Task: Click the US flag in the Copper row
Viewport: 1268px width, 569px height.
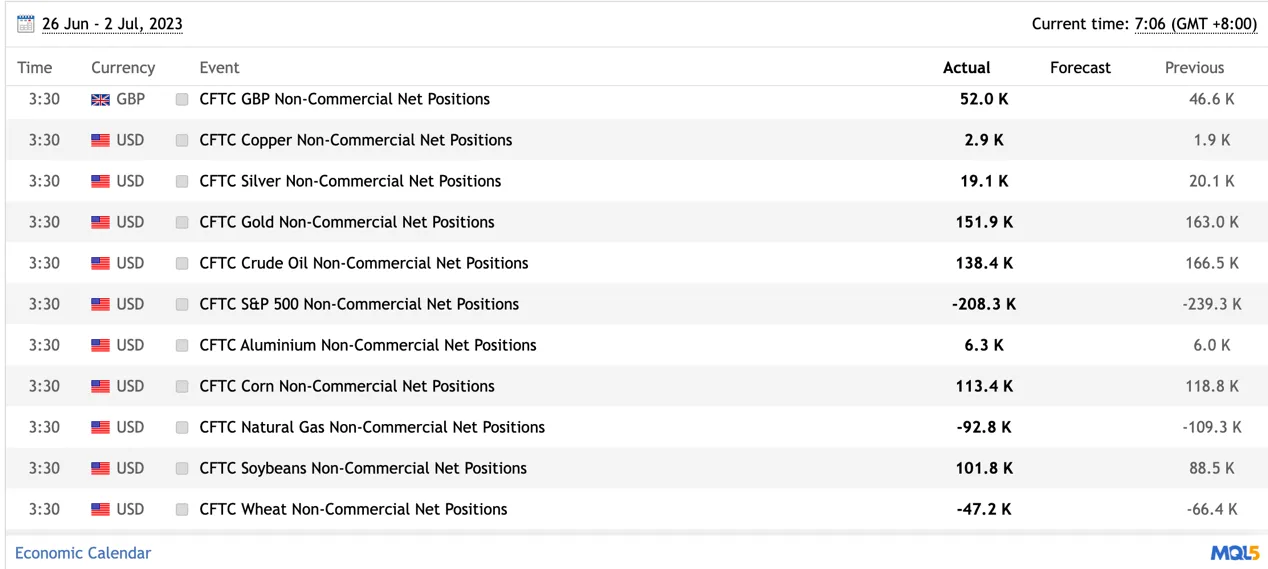Action: coord(101,141)
